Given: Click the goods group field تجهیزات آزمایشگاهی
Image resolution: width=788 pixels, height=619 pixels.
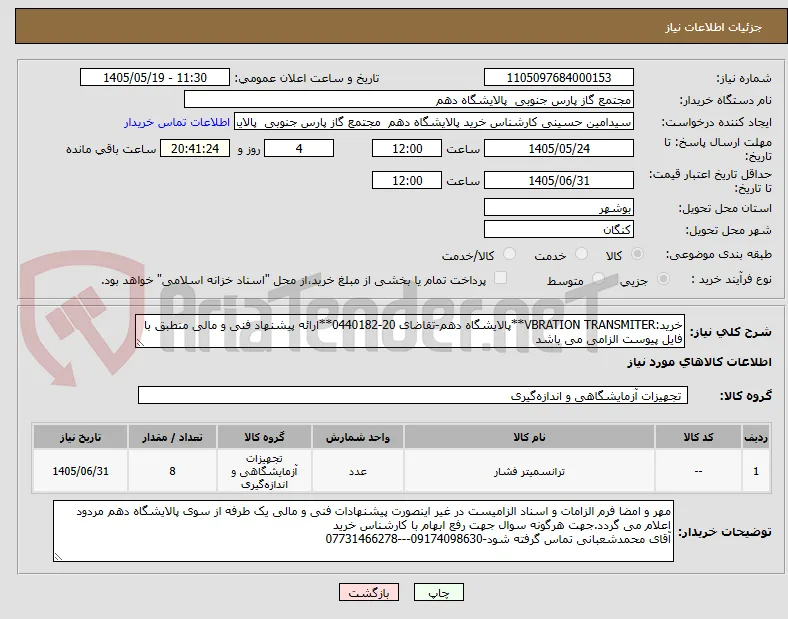Looking at the screenshot, I should click(413, 395).
